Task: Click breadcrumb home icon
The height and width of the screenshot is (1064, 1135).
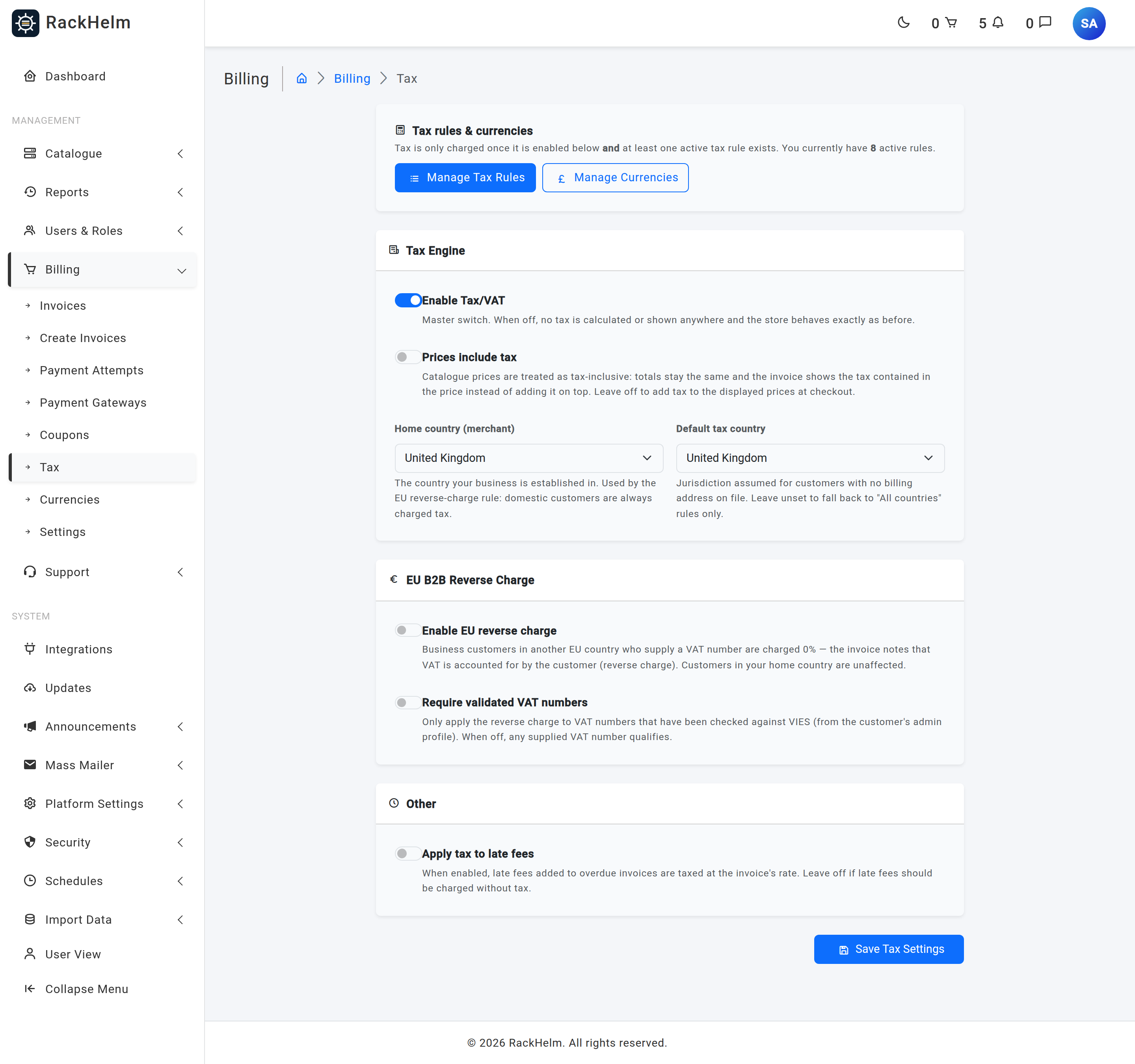Action: (301, 79)
